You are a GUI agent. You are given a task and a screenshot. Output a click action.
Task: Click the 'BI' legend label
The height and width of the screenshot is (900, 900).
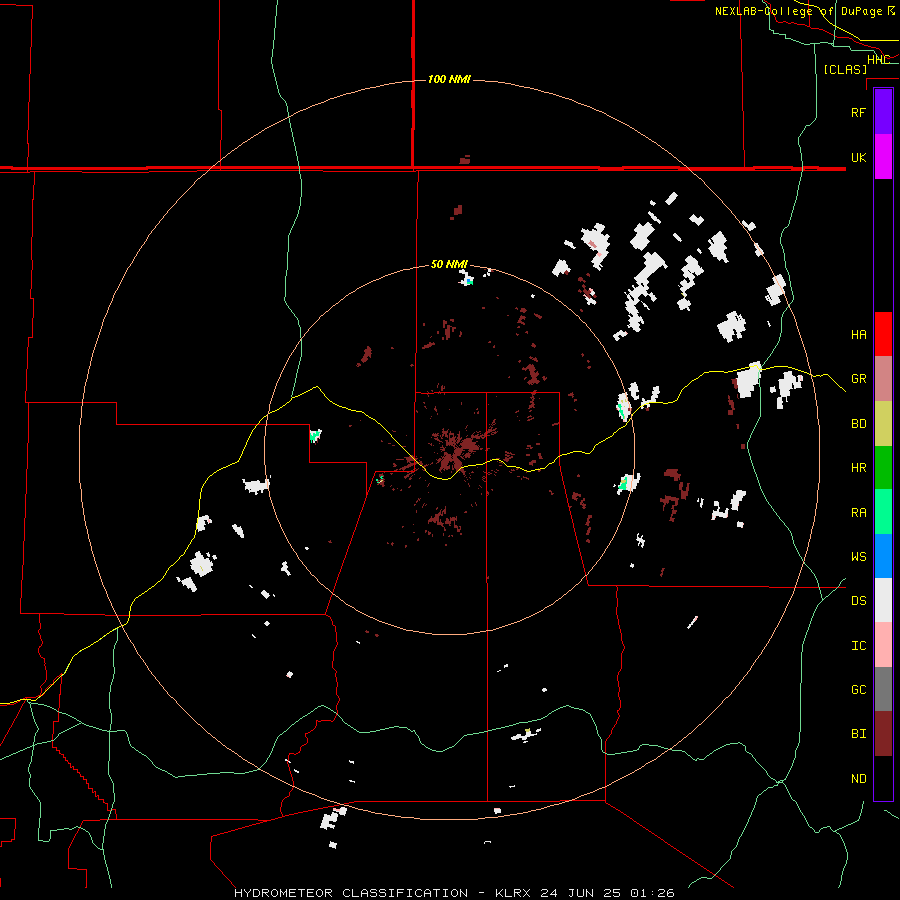click(858, 734)
